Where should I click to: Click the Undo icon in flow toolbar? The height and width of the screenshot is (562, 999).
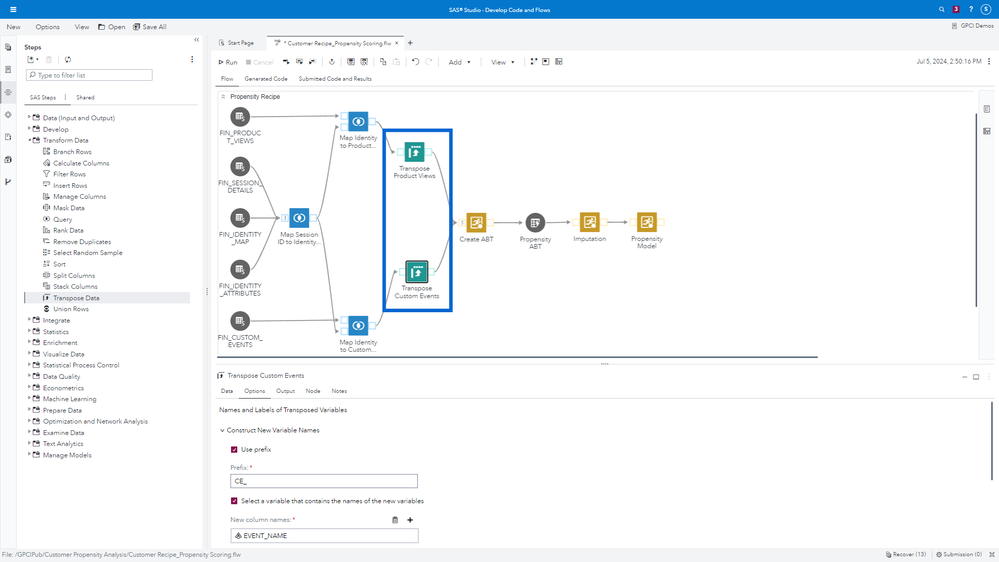[x=415, y=62]
